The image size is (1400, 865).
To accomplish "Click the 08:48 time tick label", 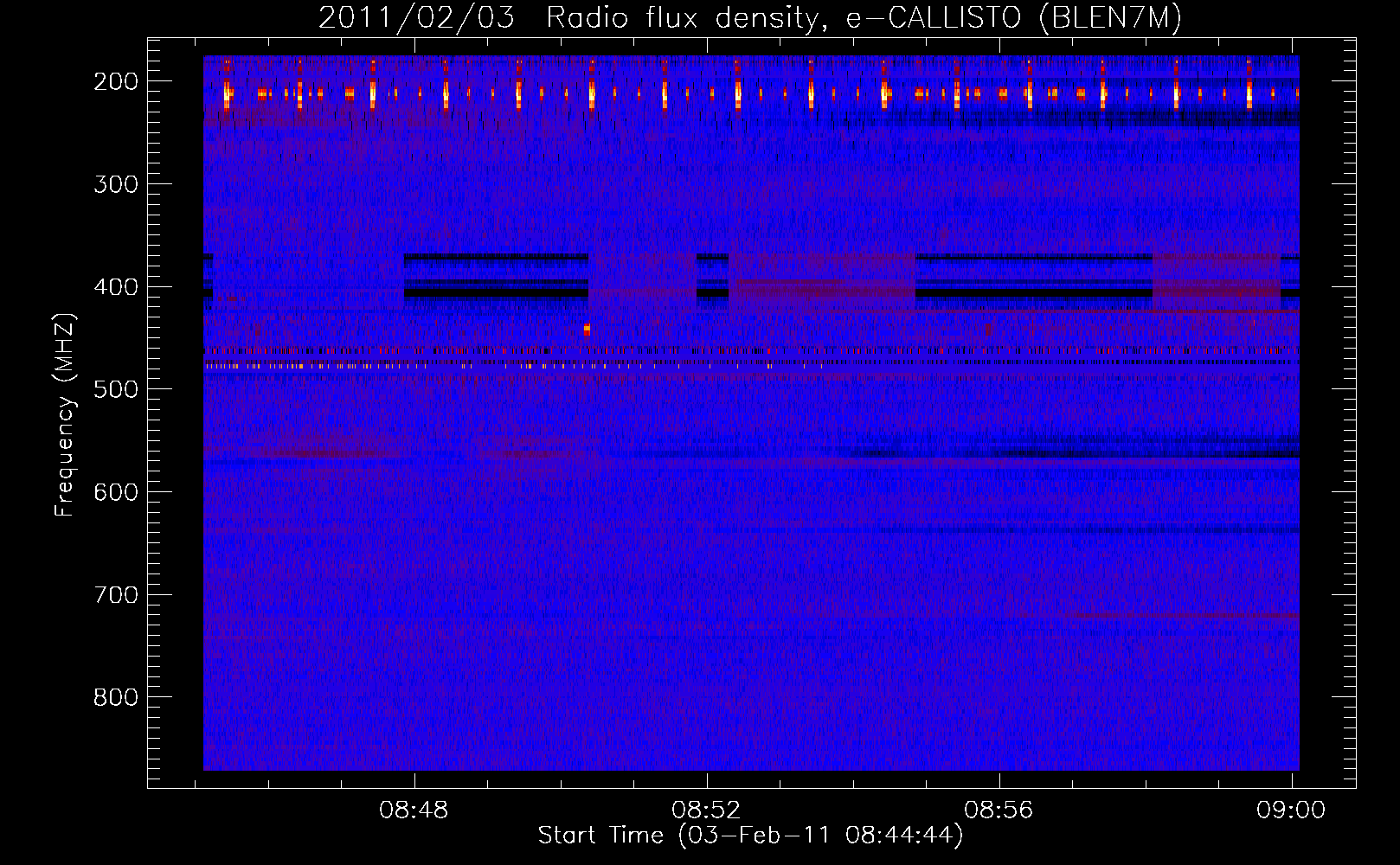I will pos(414,810).
